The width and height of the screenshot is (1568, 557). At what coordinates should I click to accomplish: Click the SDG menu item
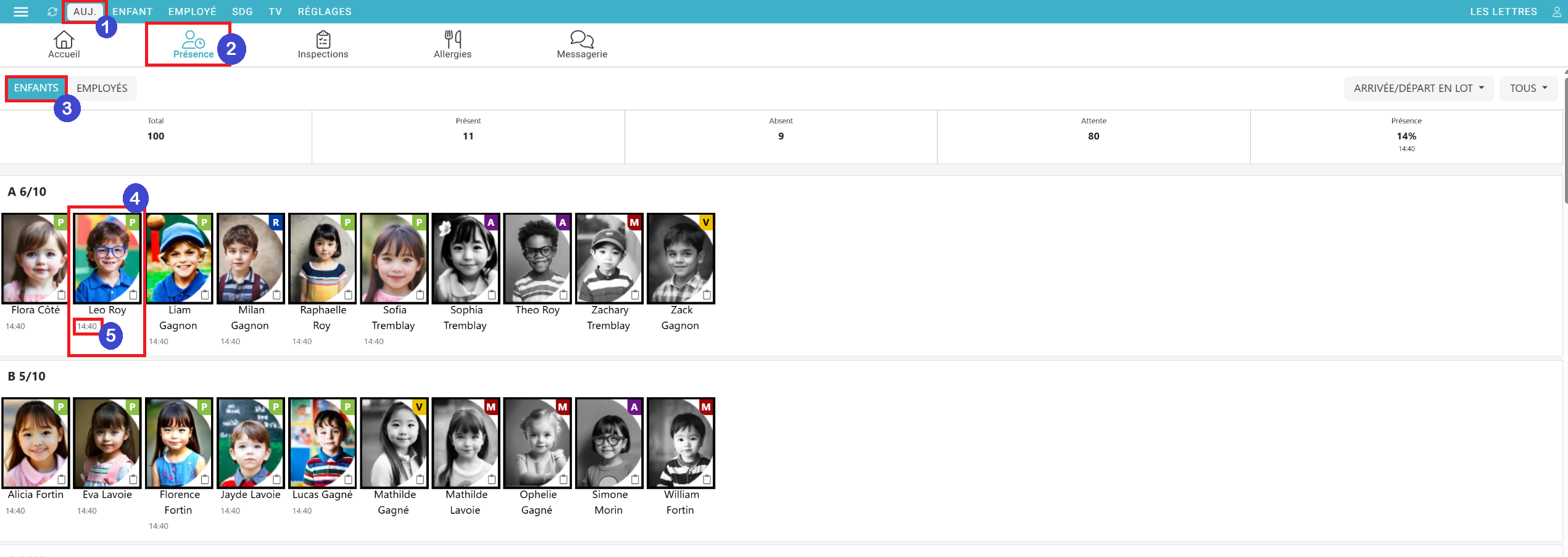click(243, 12)
